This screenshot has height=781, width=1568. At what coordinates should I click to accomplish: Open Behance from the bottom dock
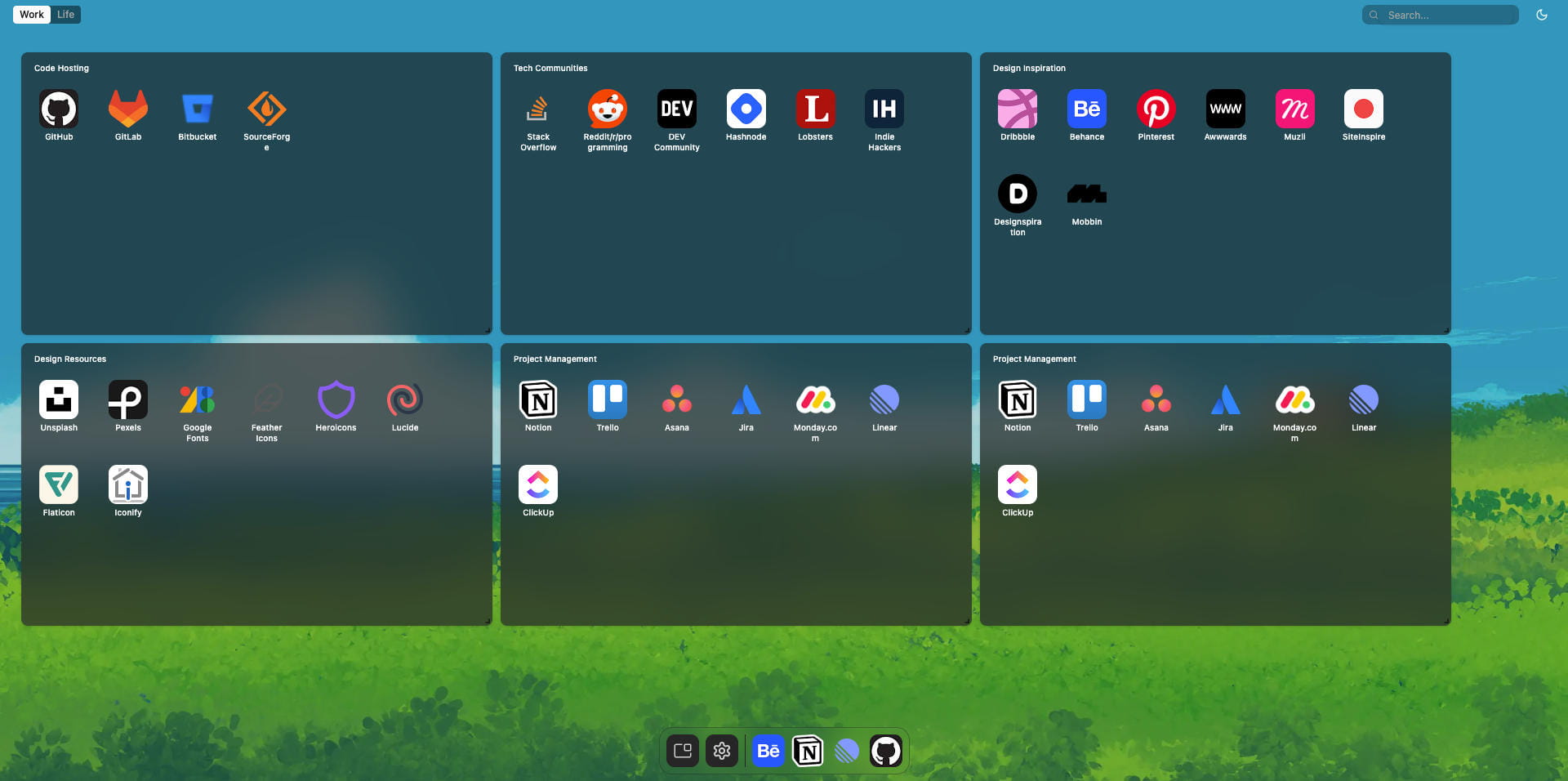click(x=768, y=751)
